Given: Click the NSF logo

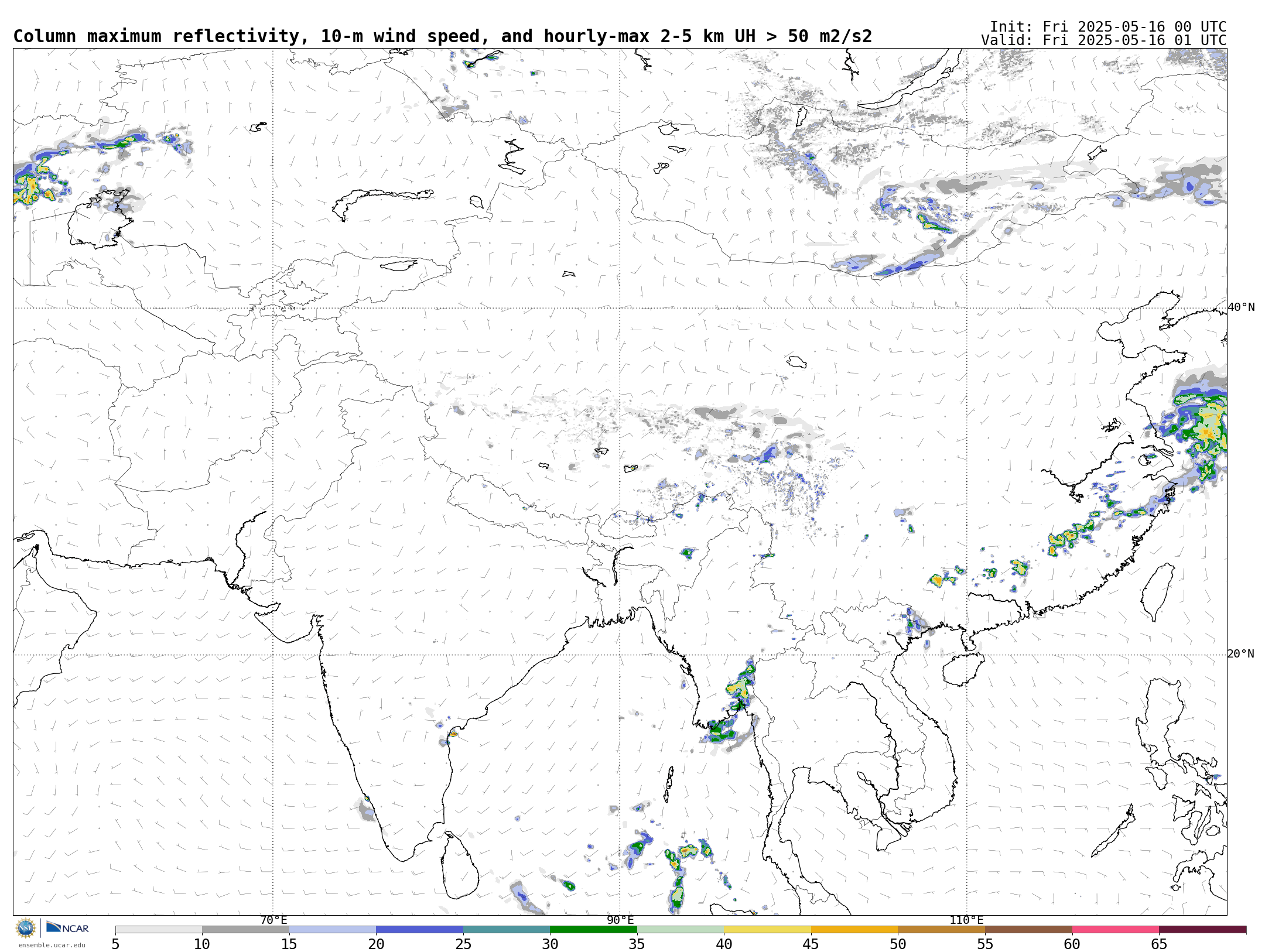Looking at the screenshot, I should coord(26,928).
